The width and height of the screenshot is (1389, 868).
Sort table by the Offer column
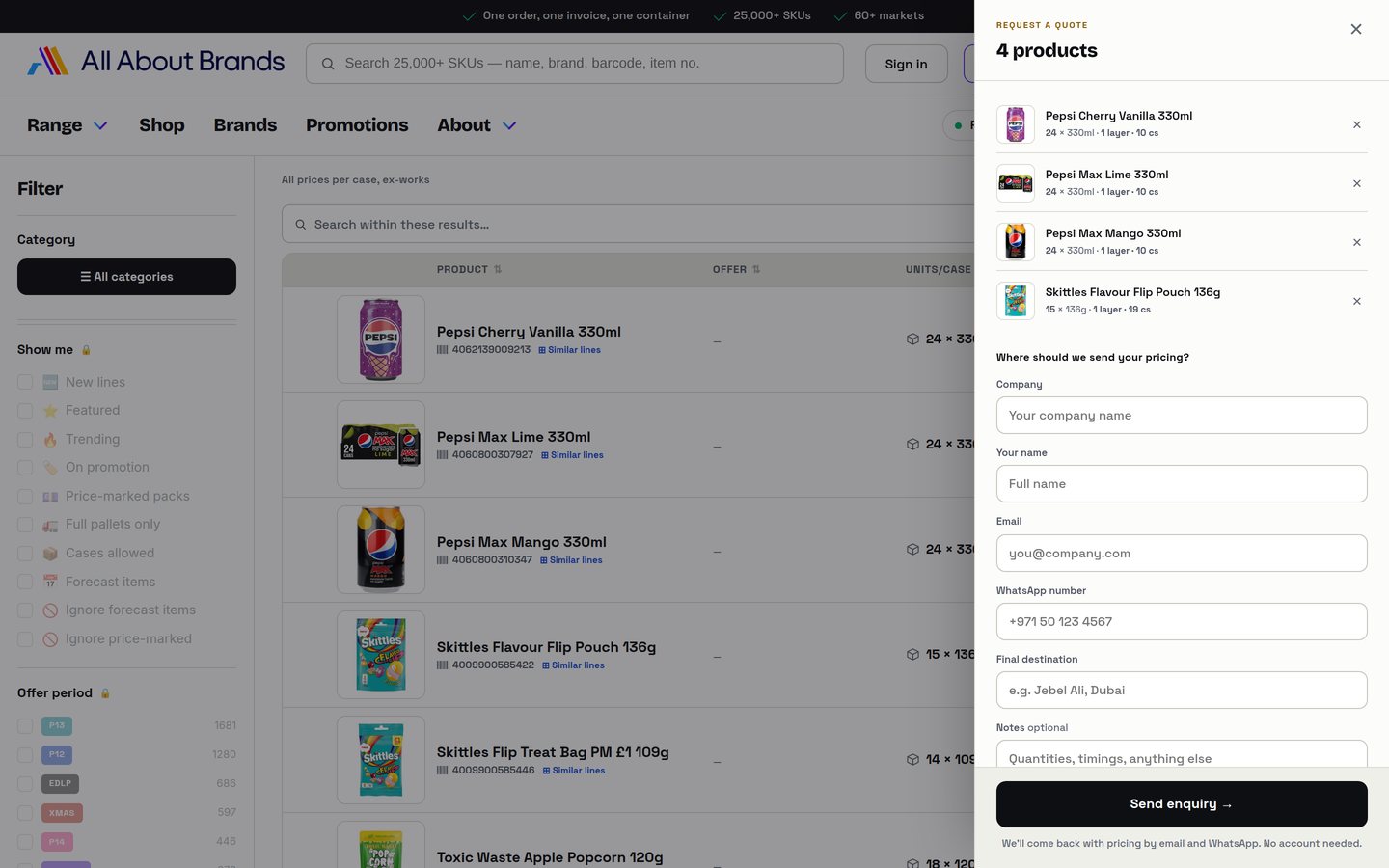pyautogui.click(x=737, y=270)
